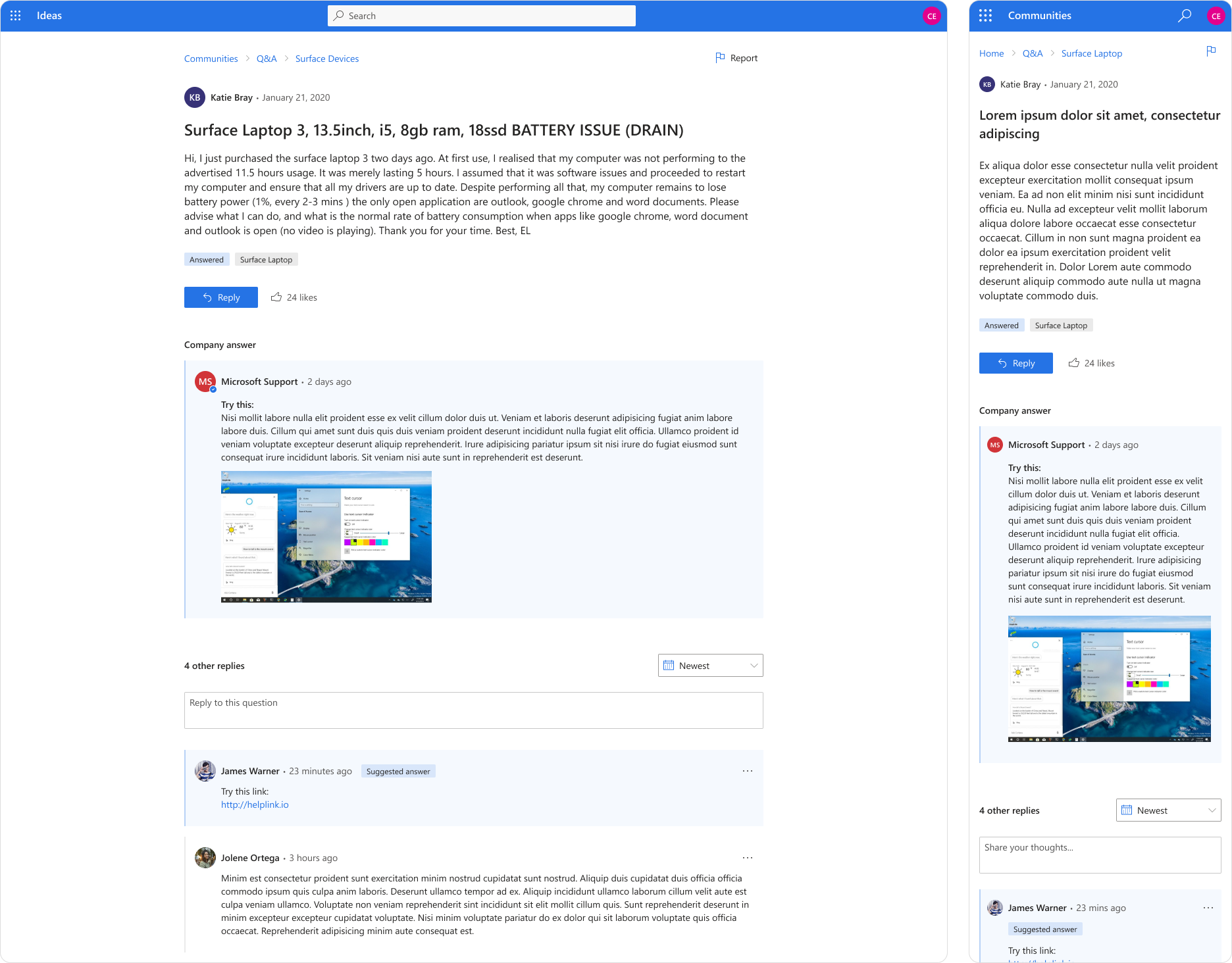Click the report flag icon in Communities window
1232x963 pixels.
(x=1211, y=51)
